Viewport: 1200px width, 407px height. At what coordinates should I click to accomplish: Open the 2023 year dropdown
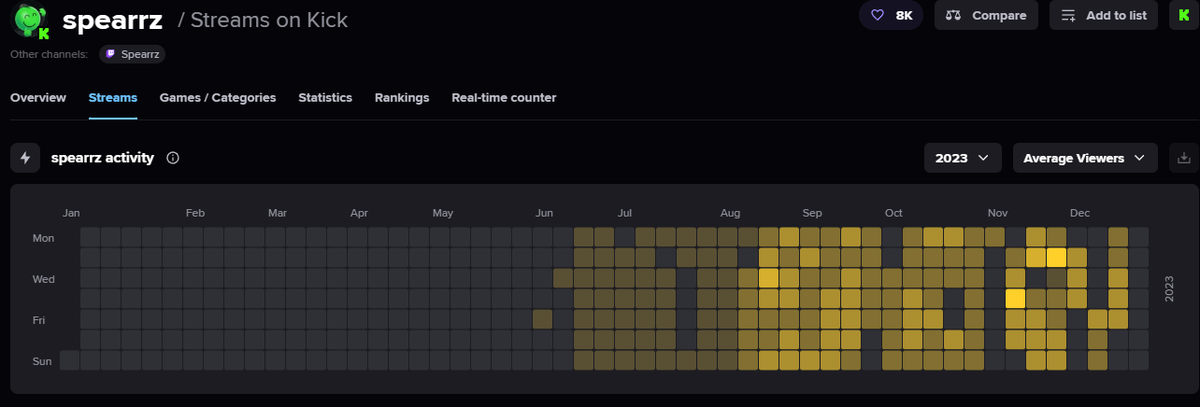pyautogui.click(x=963, y=158)
